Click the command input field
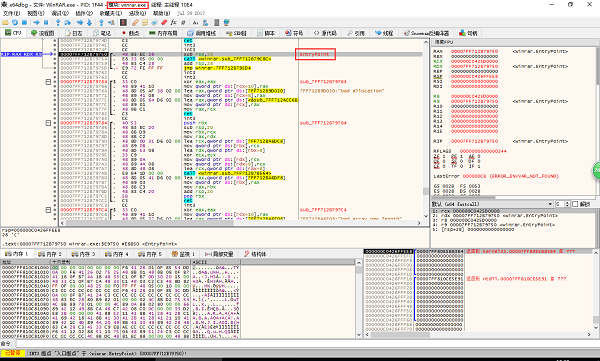This screenshot has width=600, height=361. (x=306, y=343)
